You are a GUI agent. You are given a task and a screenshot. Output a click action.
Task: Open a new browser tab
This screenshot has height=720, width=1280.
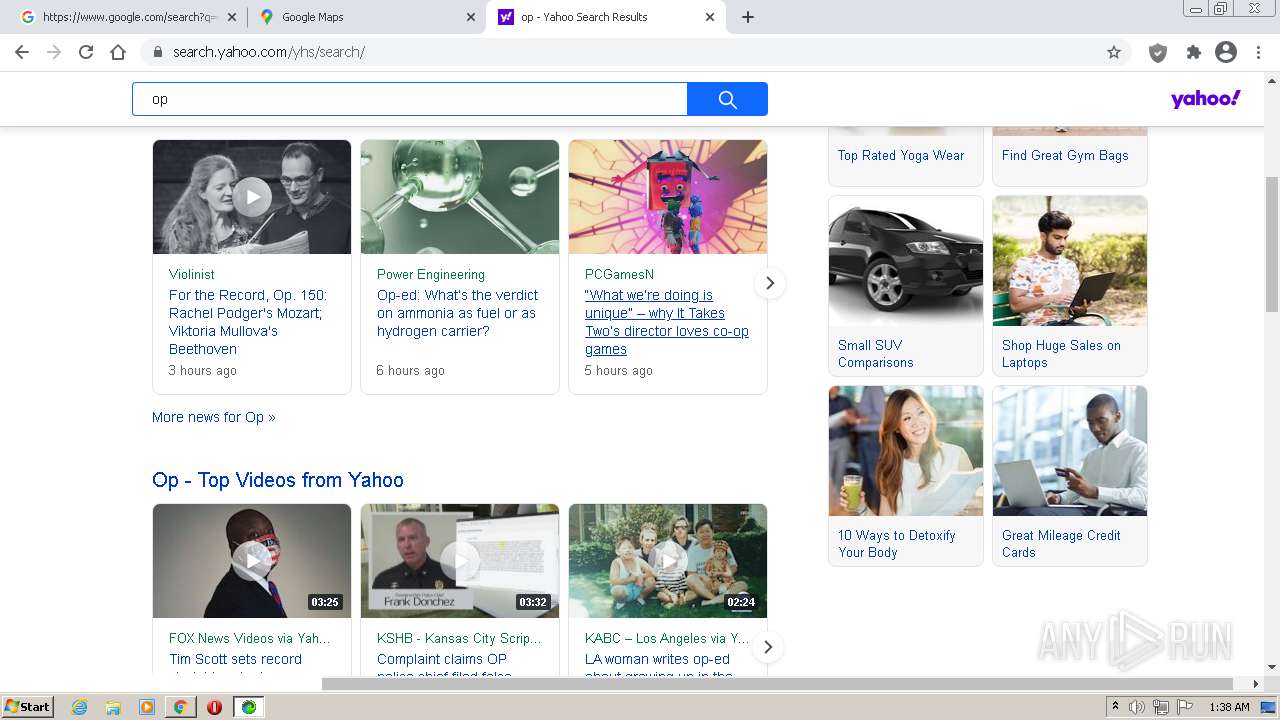click(x=748, y=17)
